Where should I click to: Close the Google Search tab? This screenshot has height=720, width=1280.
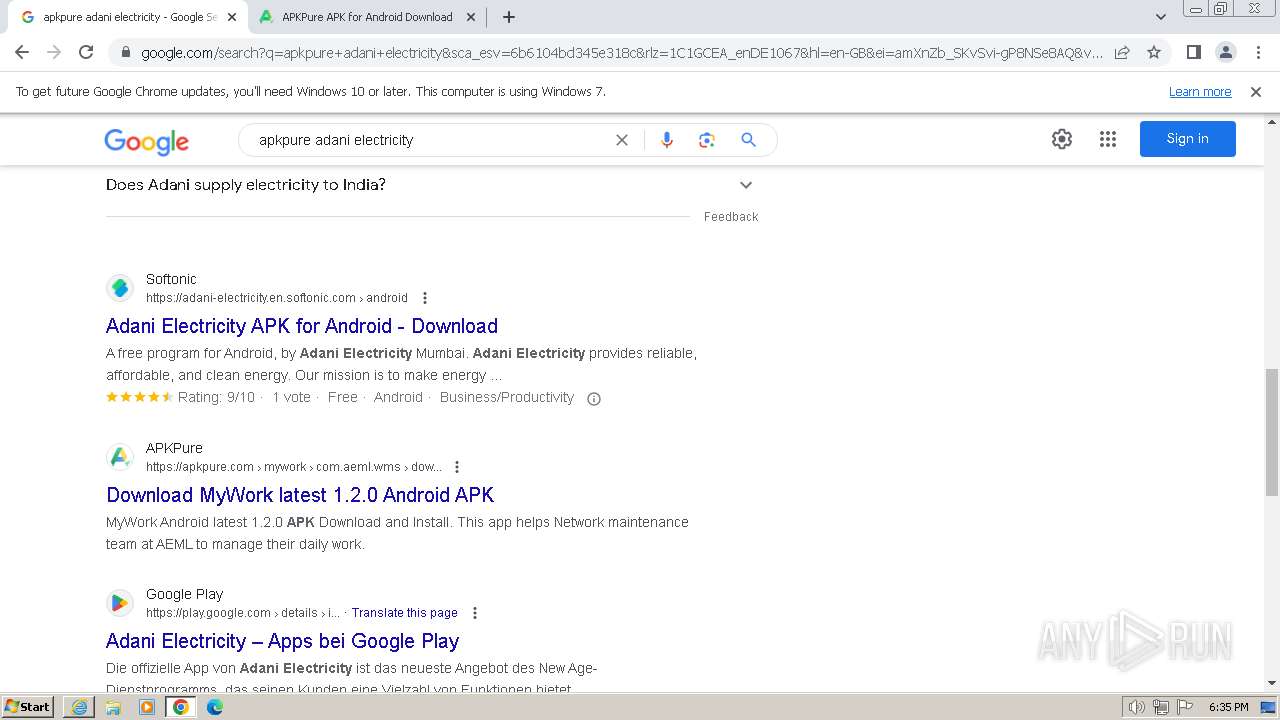pyautogui.click(x=231, y=17)
